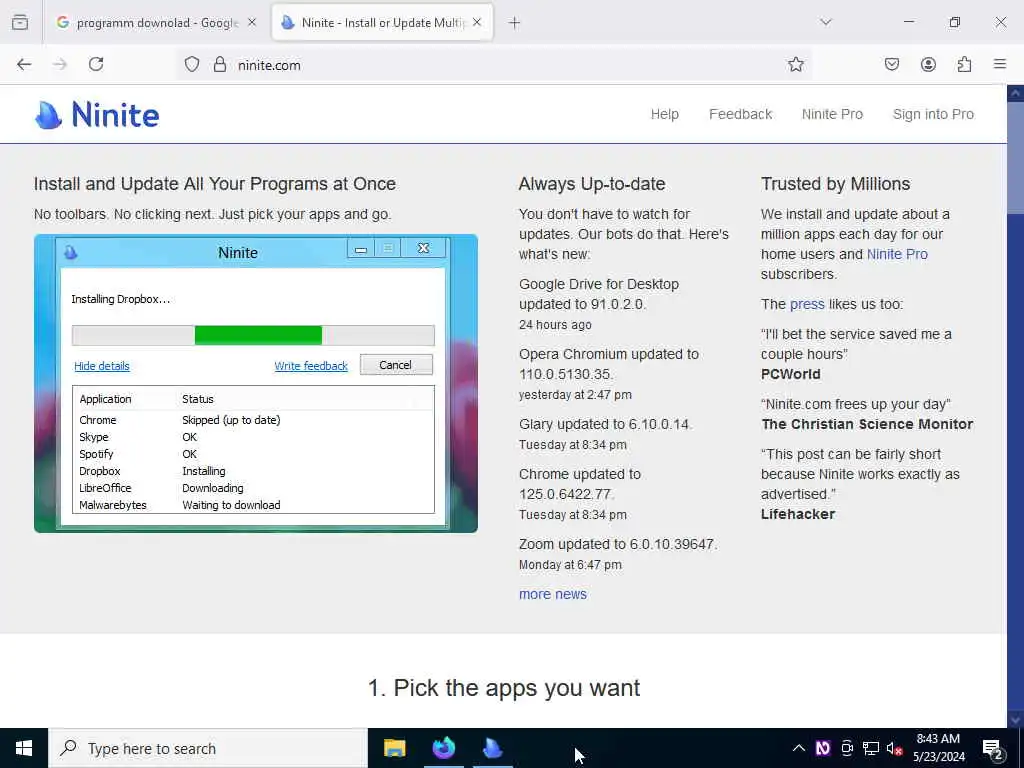Image resolution: width=1024 pixels, height=768 pixels.
Task: Open the press link
Action: point(807,304)
